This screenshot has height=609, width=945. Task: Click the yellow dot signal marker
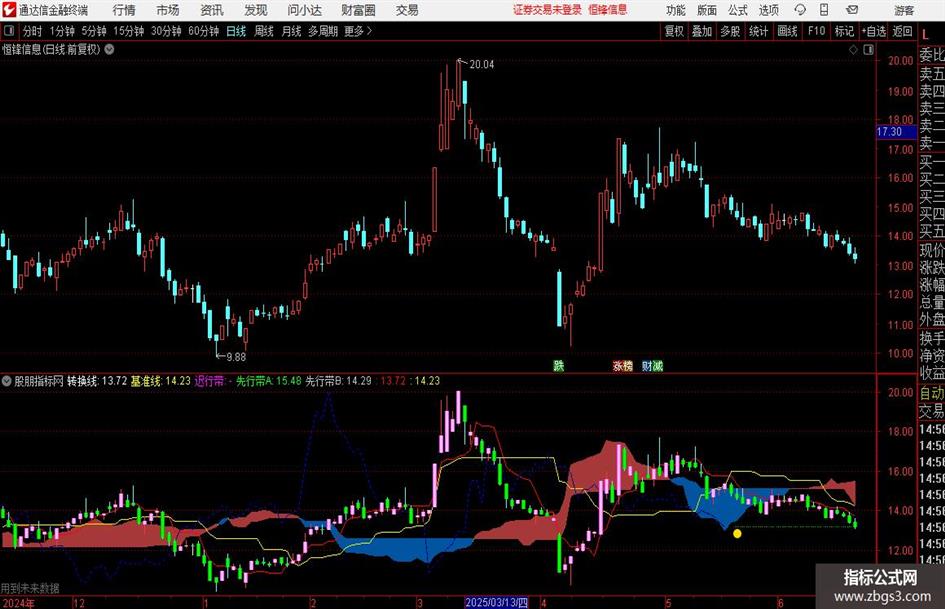pos(736,533)
